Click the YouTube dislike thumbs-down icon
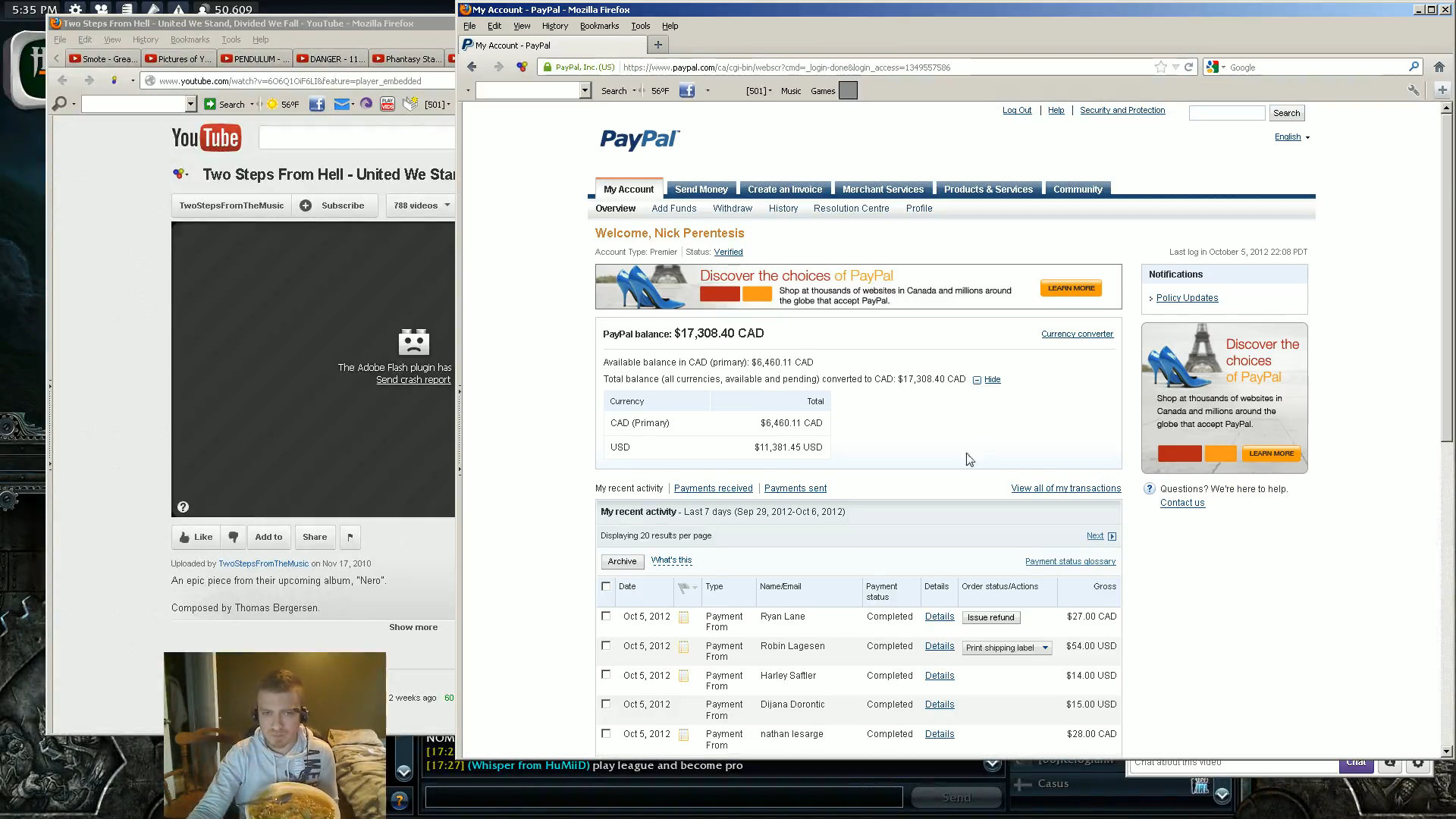Viewport: 1456px width, 819px height. [x=234, y=537]
